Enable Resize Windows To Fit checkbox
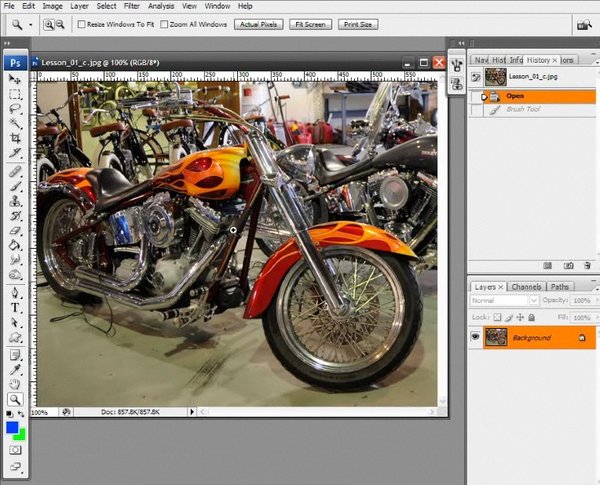Image resolution: width=600 pixels, height=485 pixels. click(81, 24)
